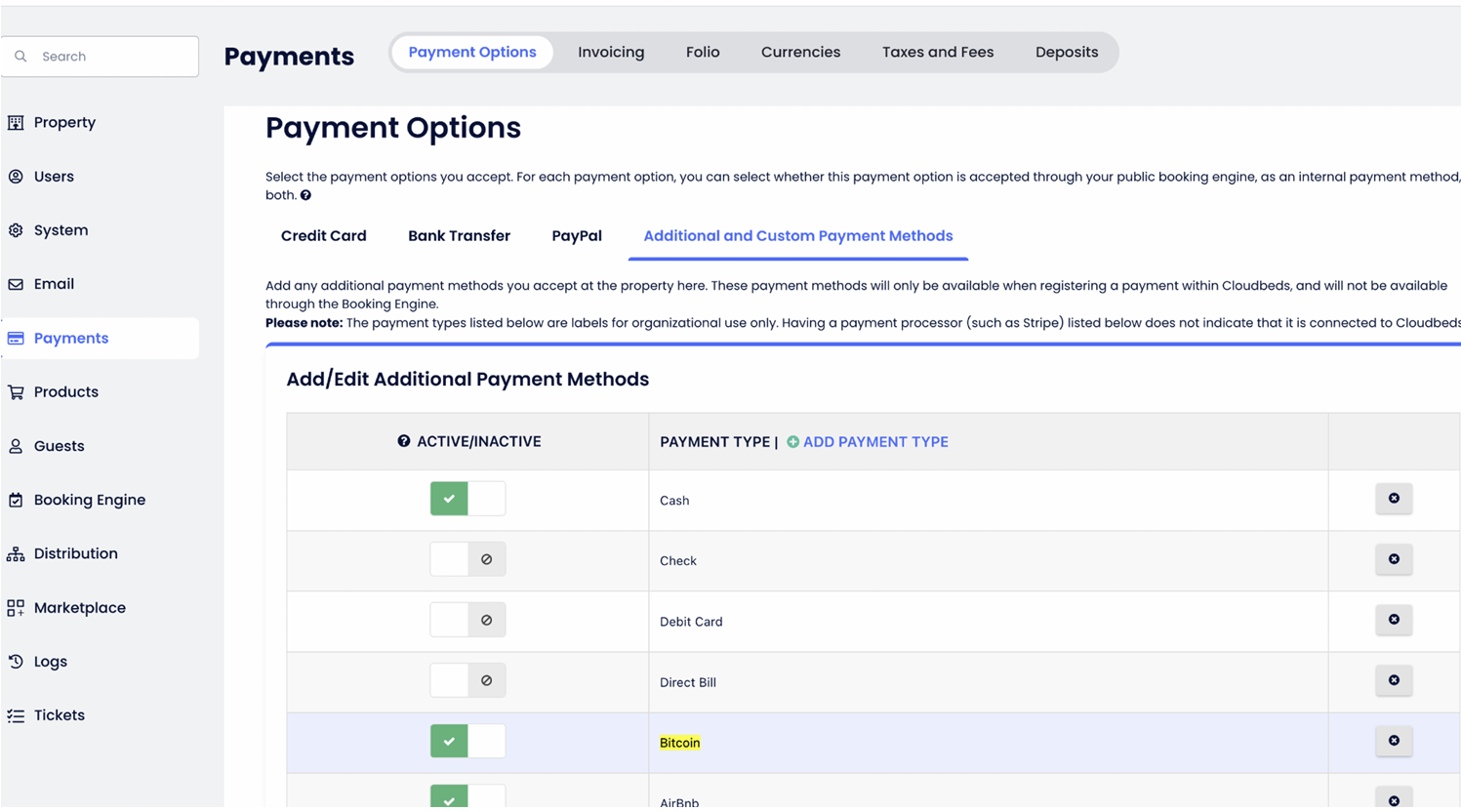The image size is (1461, 812).
Task: Open the Taxes and Fees tab
Action: click(x=937, y=53)
